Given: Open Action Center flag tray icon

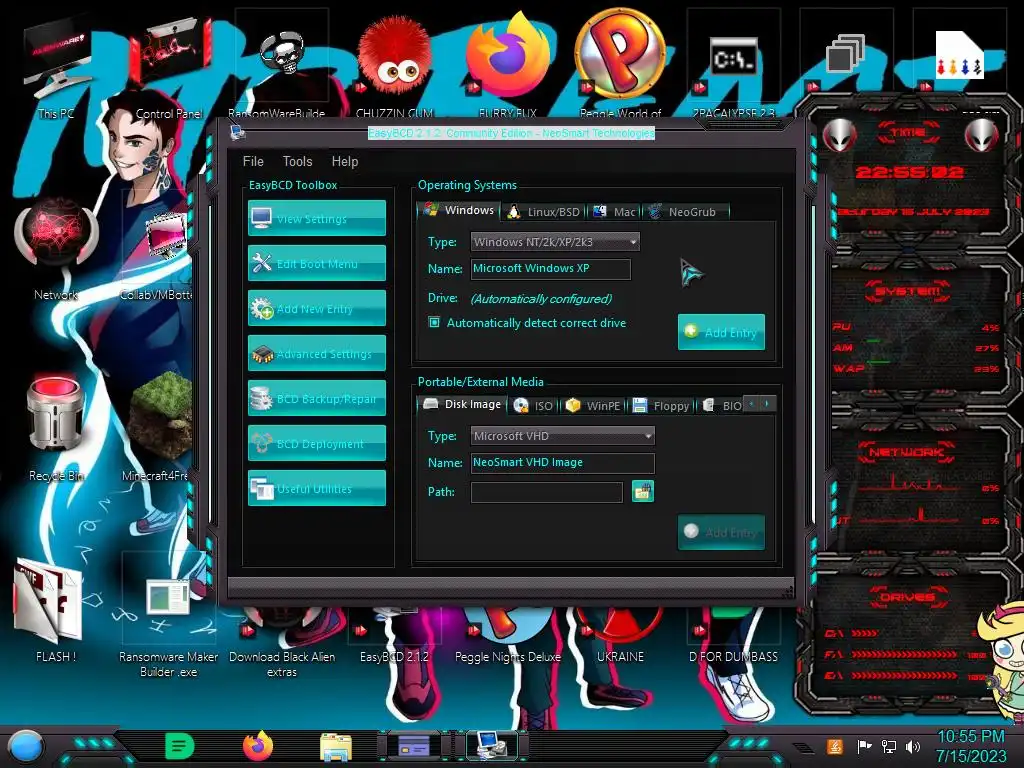Looking at the screenshot, I should tap(864, 746).
